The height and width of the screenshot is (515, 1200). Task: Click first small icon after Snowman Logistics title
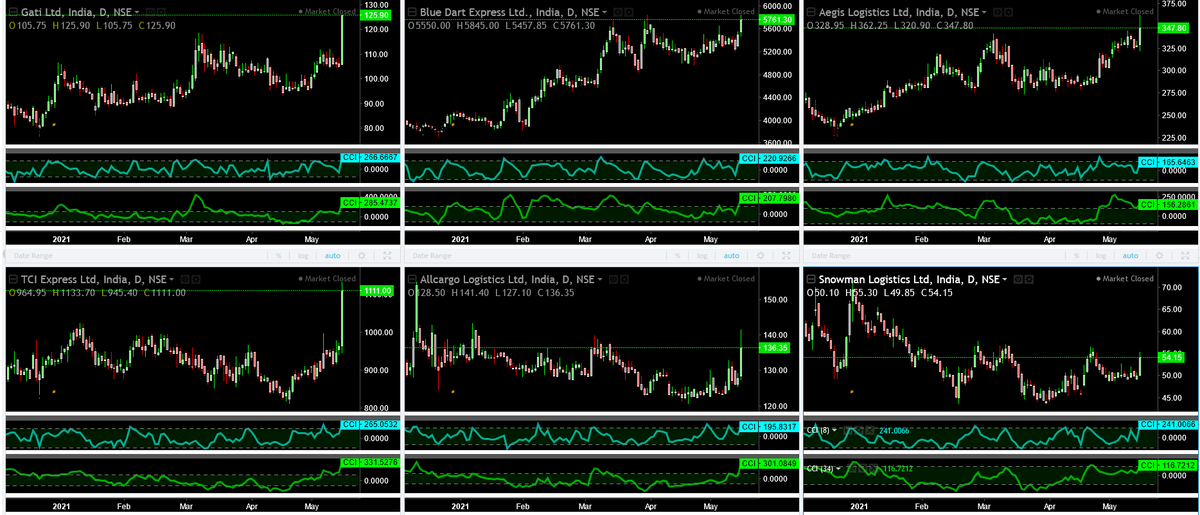(x=1018, y=279)
